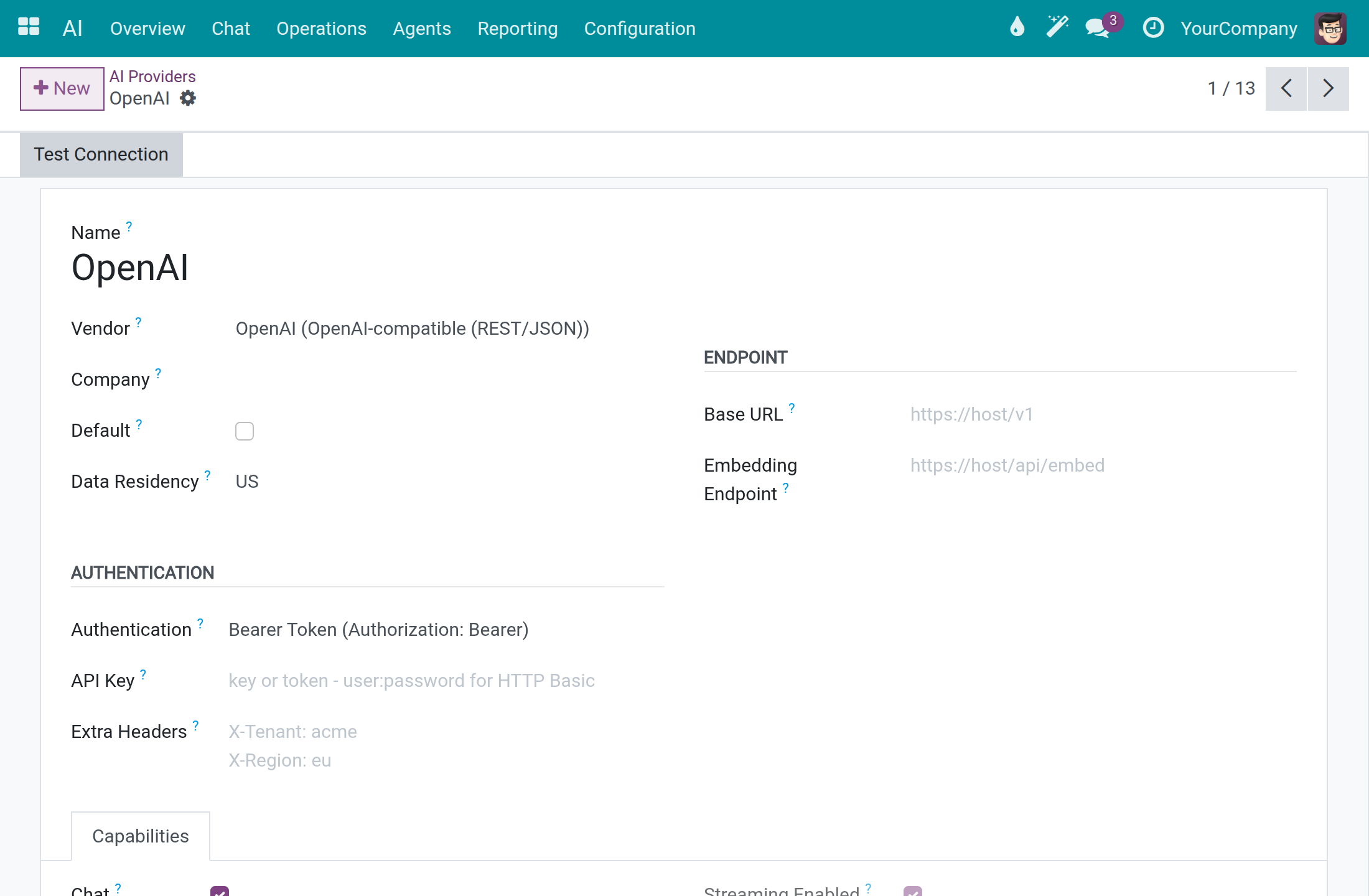Open the Authentication method dropdown
The width and height of the screenshot is (1369, 896).
coord(446,630)
